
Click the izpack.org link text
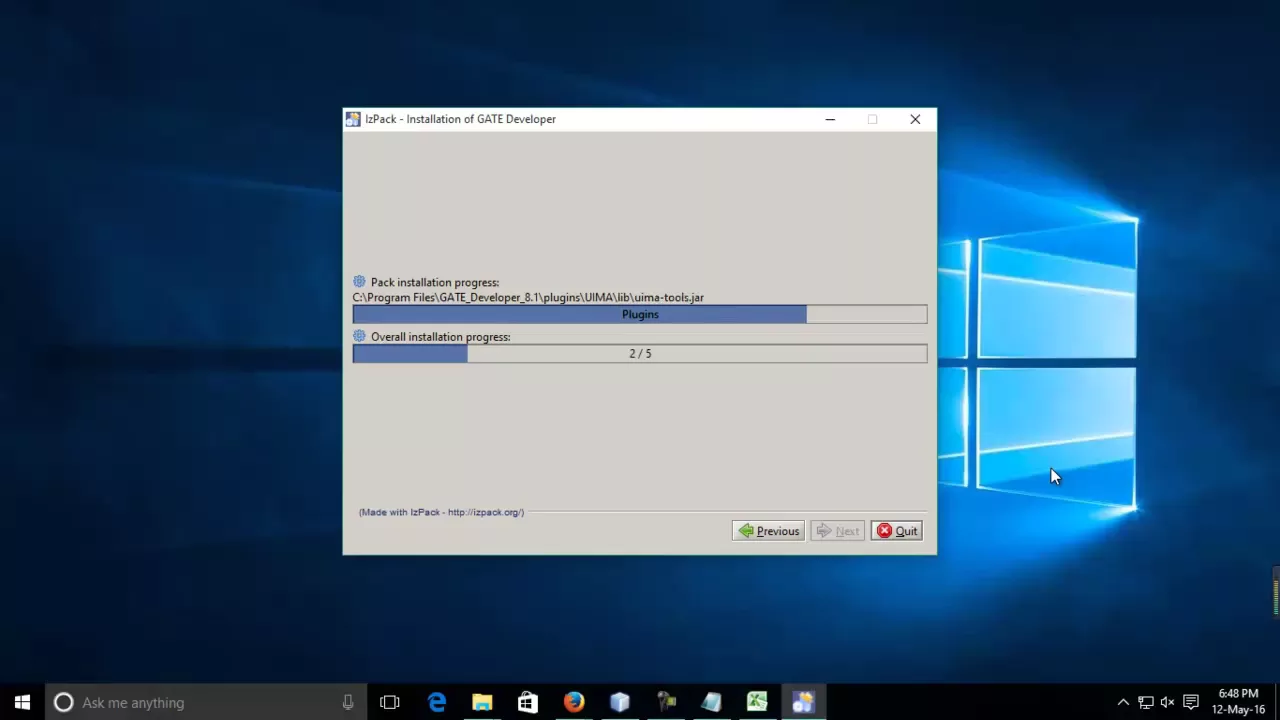(x=486, y=512)
